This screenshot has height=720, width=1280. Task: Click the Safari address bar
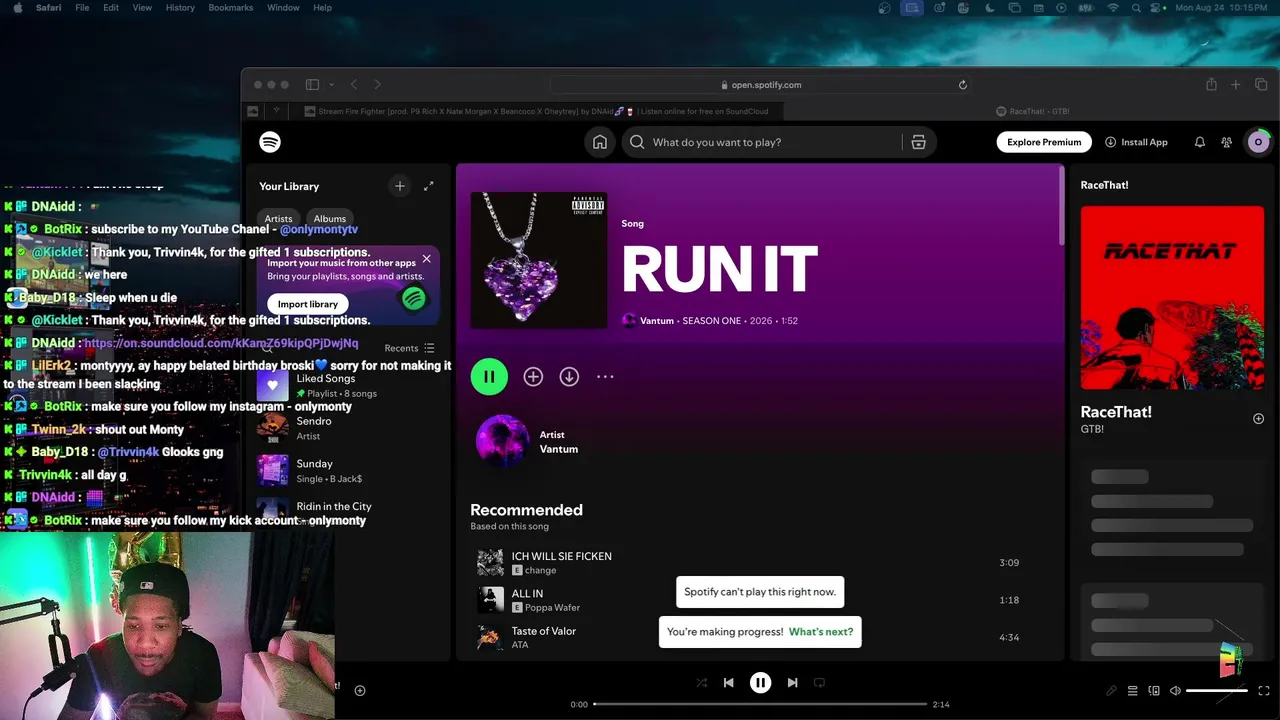coord(761,85)
